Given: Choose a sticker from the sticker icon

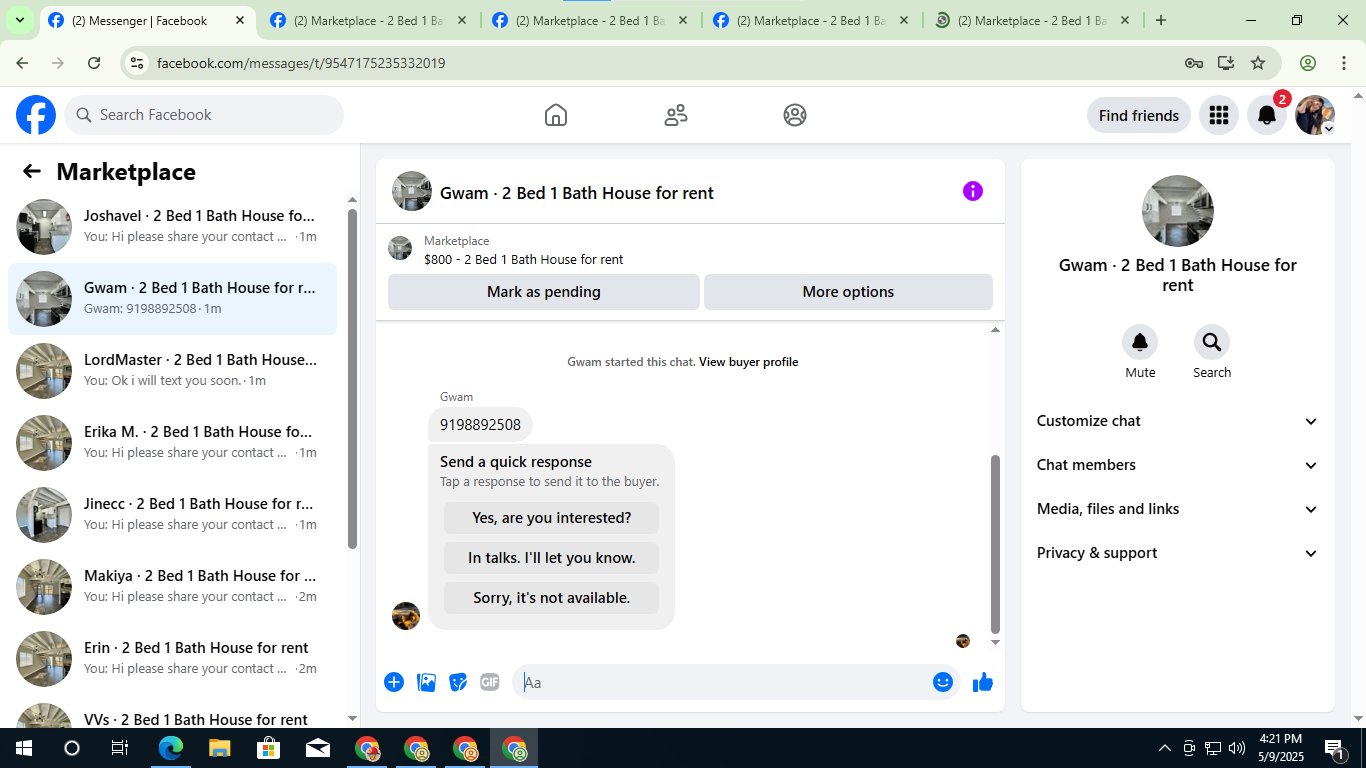Looking at the screenshot, I should pos(458,682).
